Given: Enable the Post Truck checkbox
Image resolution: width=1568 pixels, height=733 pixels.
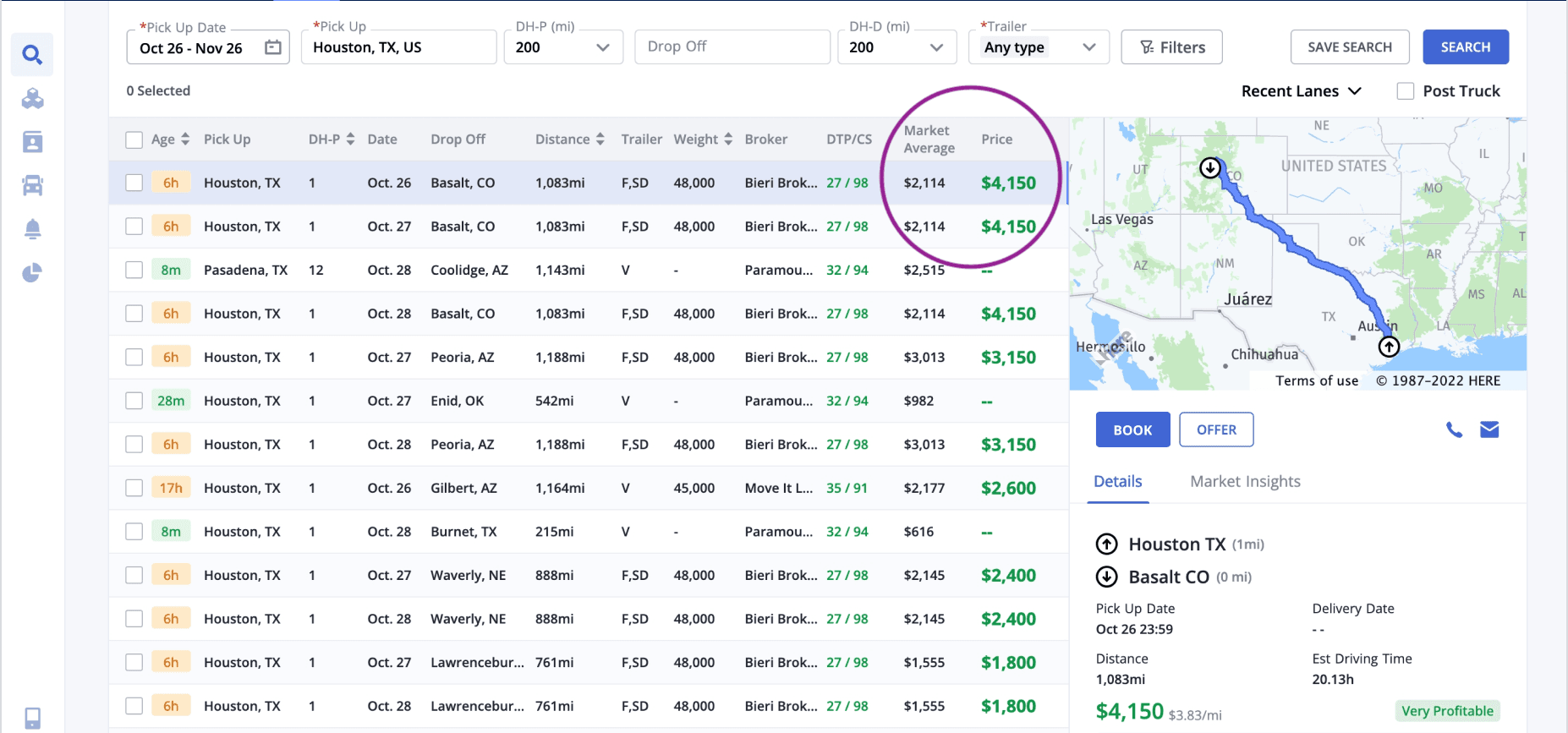Looking at the screenshot, I should pos(1405,91).
